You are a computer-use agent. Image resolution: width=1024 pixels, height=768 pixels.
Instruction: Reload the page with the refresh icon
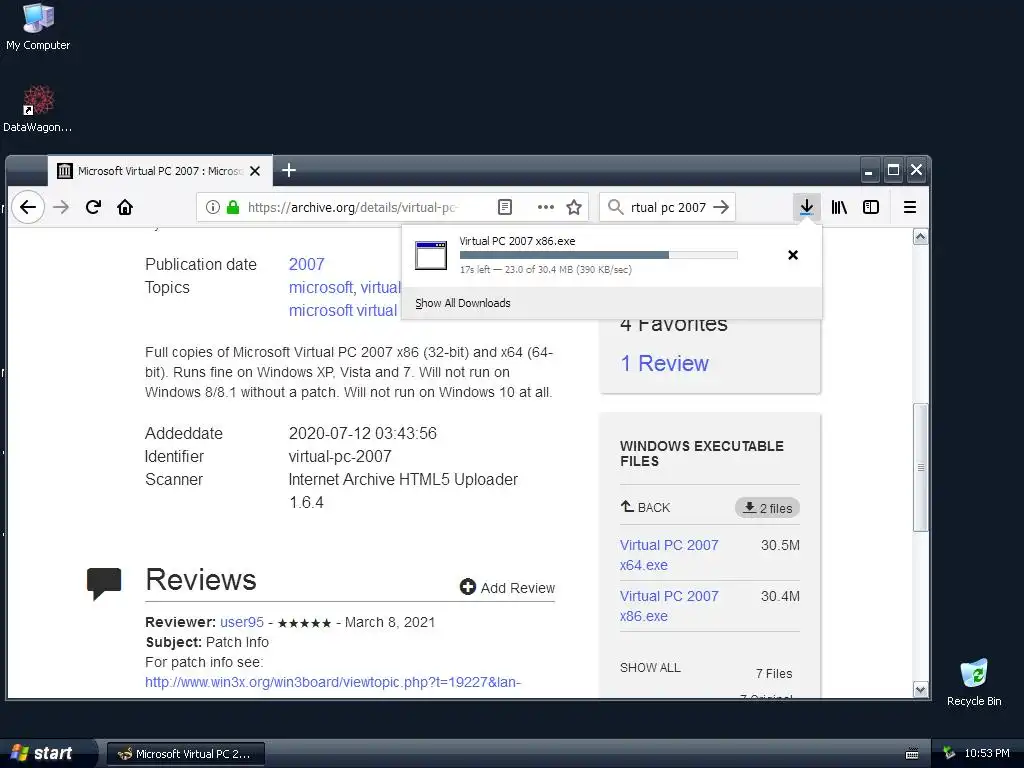coord(93,207)
